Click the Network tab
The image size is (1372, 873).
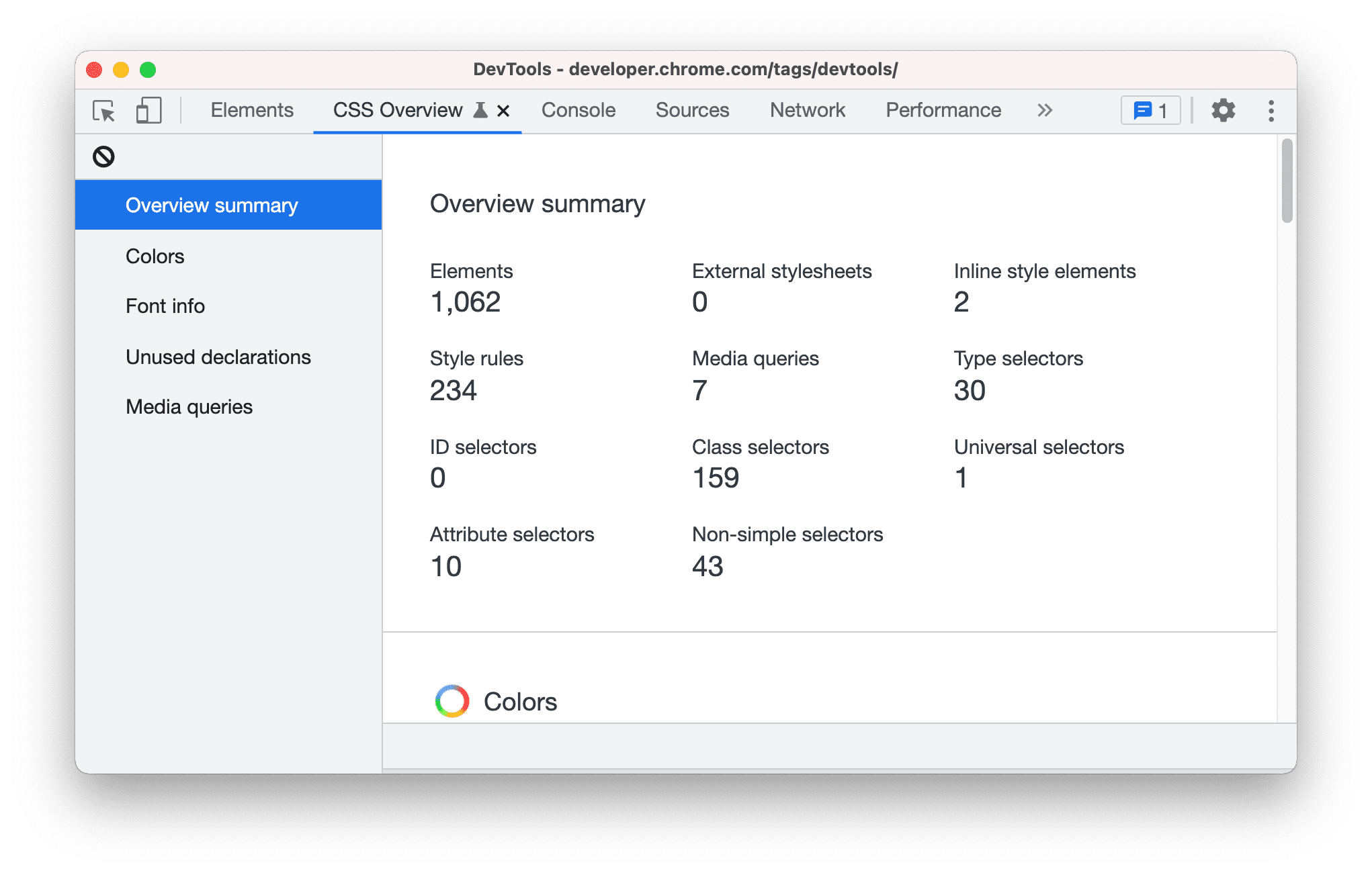806,110
